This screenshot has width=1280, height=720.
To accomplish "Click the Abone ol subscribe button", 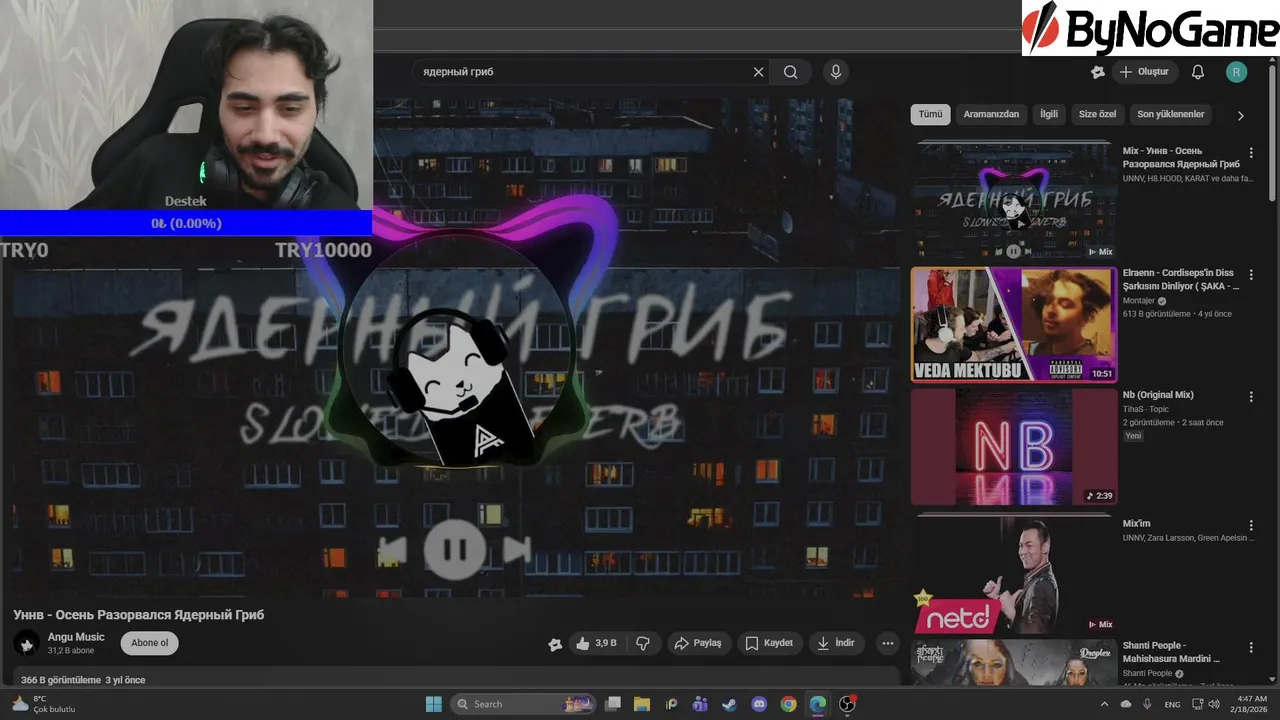I will click(x=150, y=643).
